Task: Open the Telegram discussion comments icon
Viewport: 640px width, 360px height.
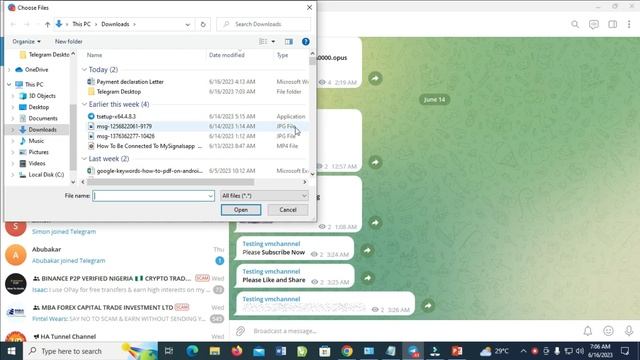Action: [594, 24]
